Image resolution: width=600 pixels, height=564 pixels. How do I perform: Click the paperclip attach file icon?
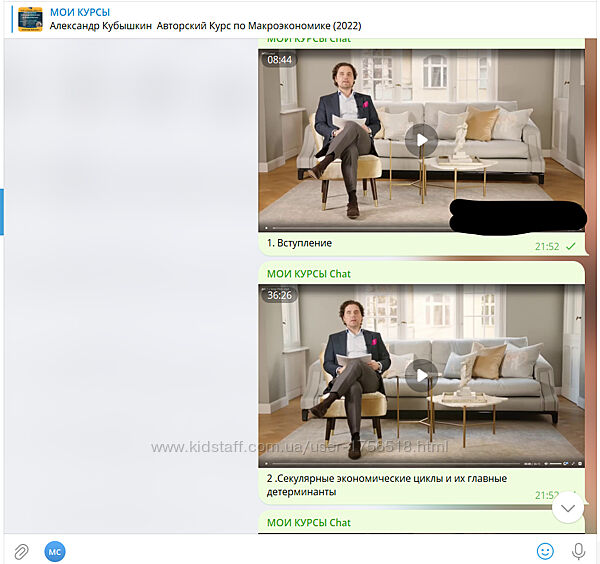click(x=20, y=551)
